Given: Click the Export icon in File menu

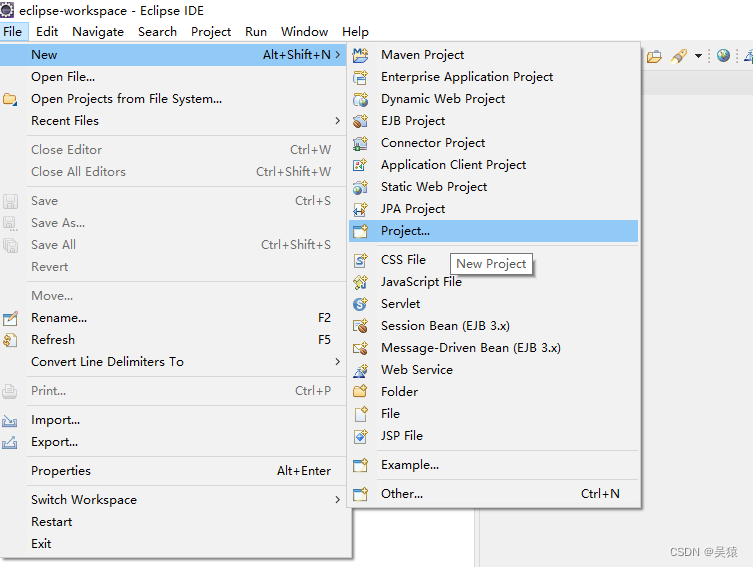Looking at the screenshot, I should [10, 442].
